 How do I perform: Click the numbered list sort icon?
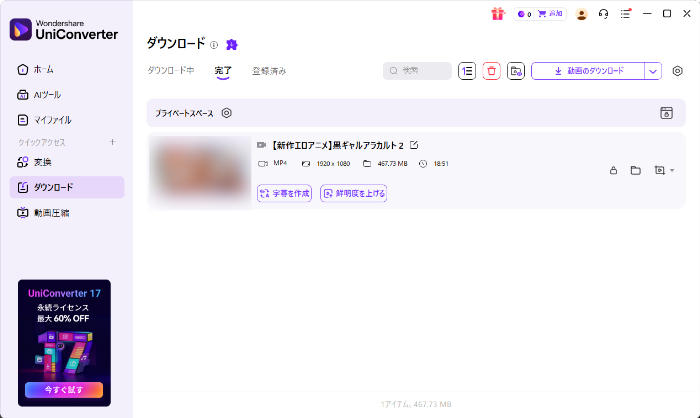tap(467, 71)
